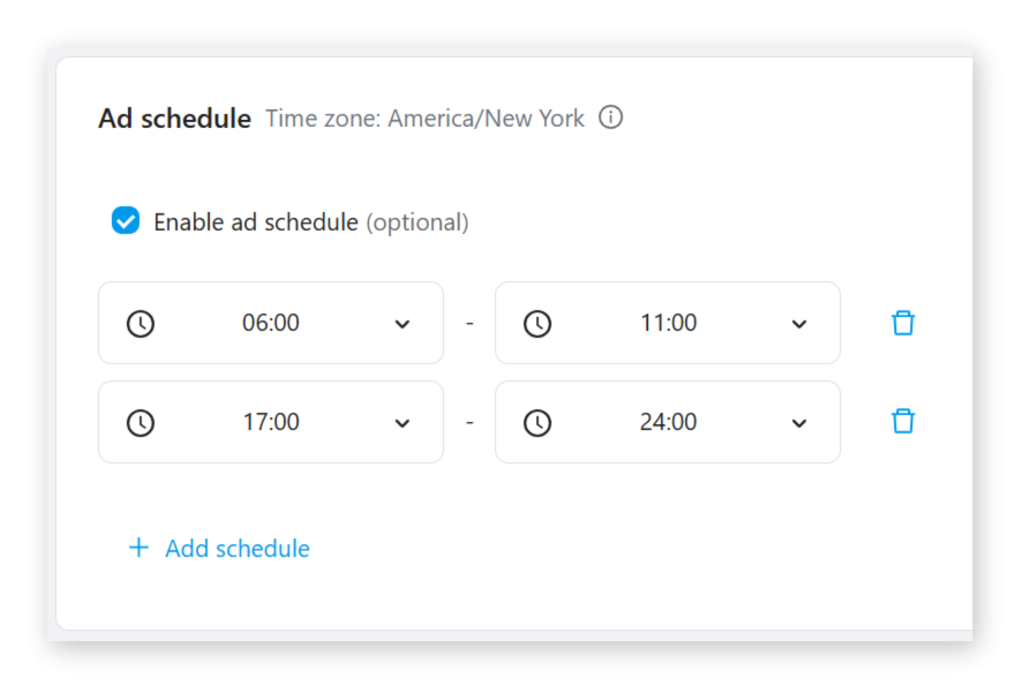Click the Add schedule link
Image resolution: width=1024 pixels, height=694 pixels.
click(x=237, y=548)
